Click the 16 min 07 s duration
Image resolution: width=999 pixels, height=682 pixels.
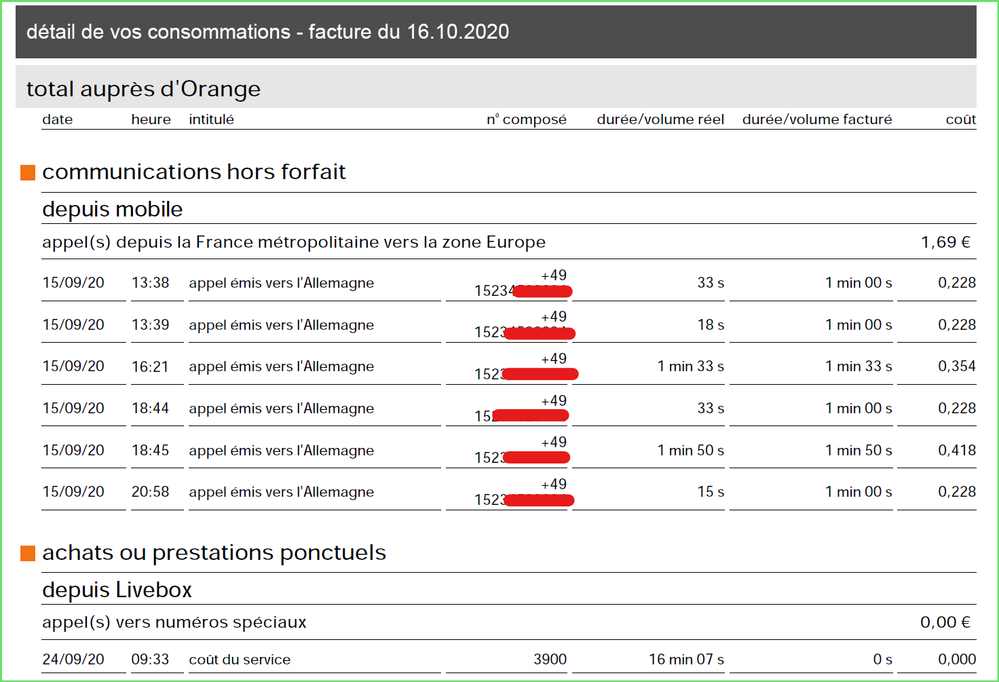pyautogui.click(x=685, y=660)
